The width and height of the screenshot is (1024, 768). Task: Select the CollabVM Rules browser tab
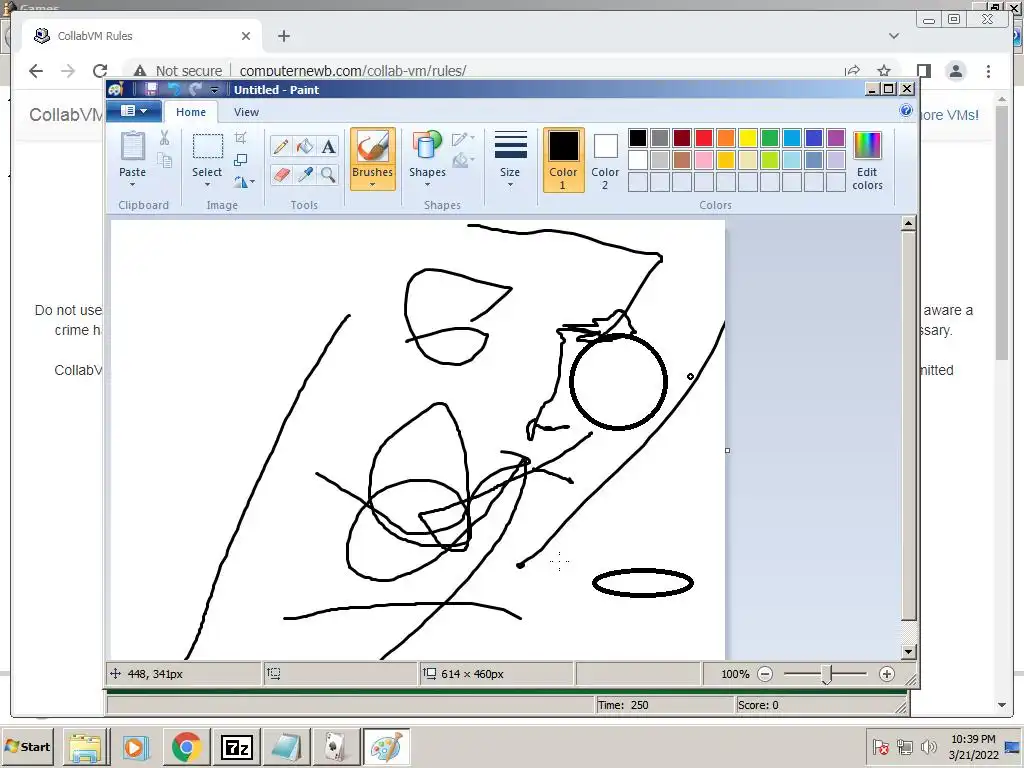click(142, 36)
